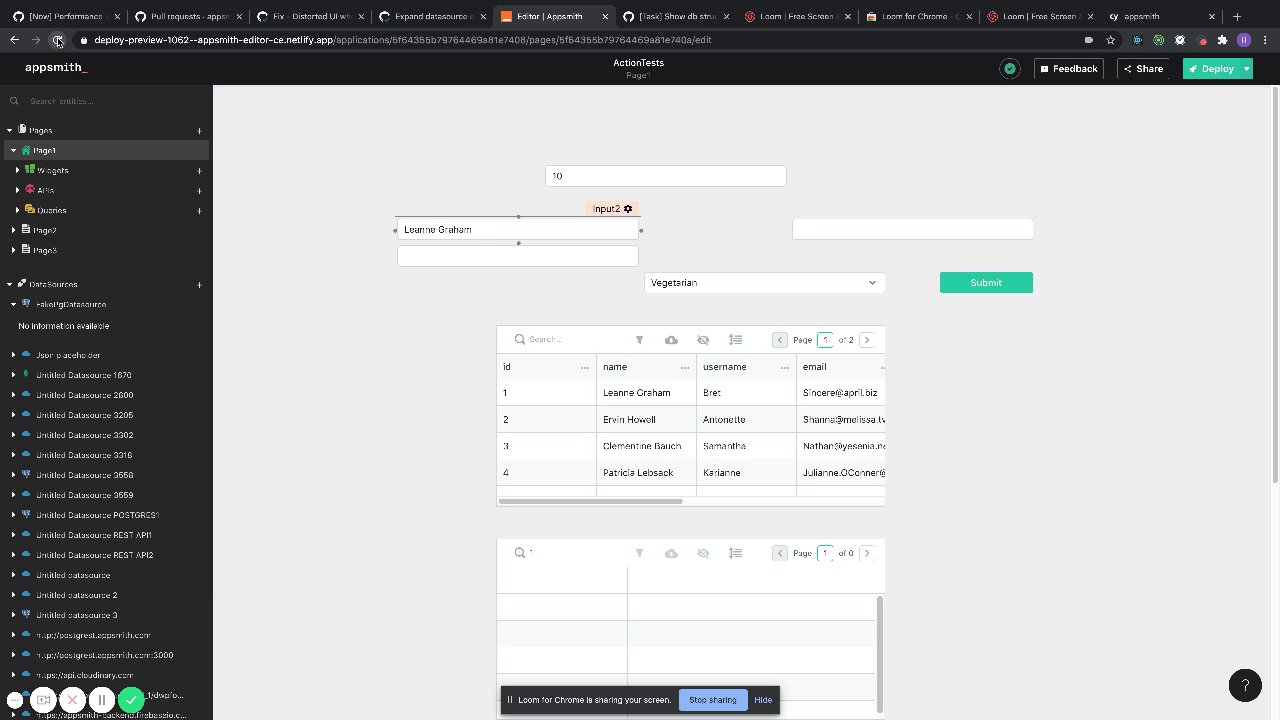
Task: Expand the Queries tree node
Action: click(17, 211)
